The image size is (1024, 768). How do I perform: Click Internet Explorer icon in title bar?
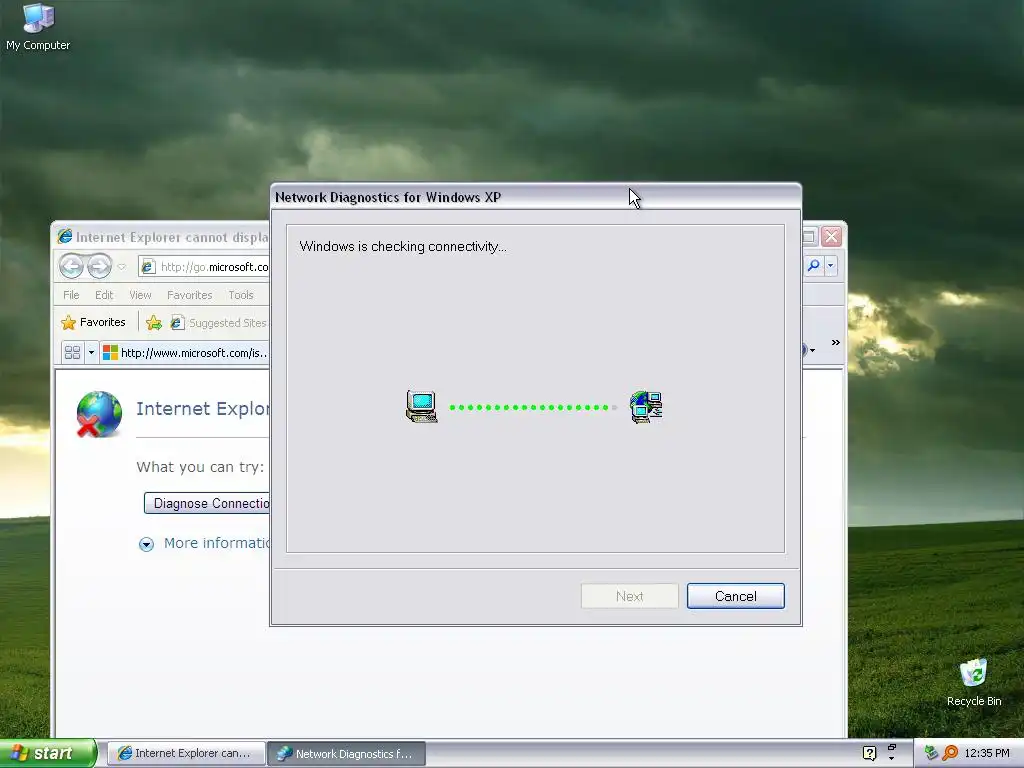[65, 236]
